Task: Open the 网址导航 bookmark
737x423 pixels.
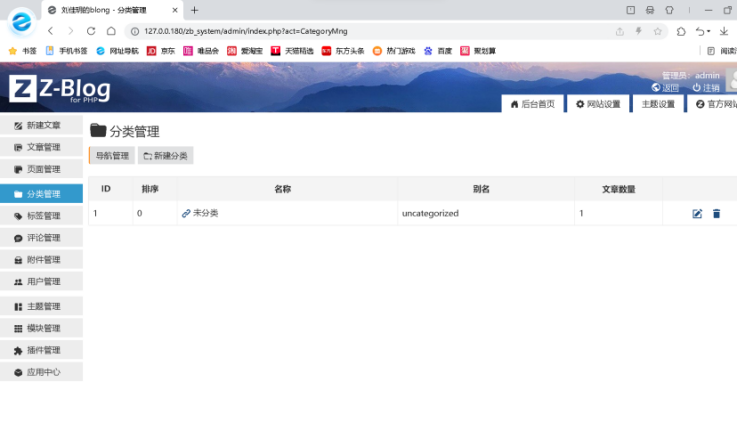Action: click(117, 51)
